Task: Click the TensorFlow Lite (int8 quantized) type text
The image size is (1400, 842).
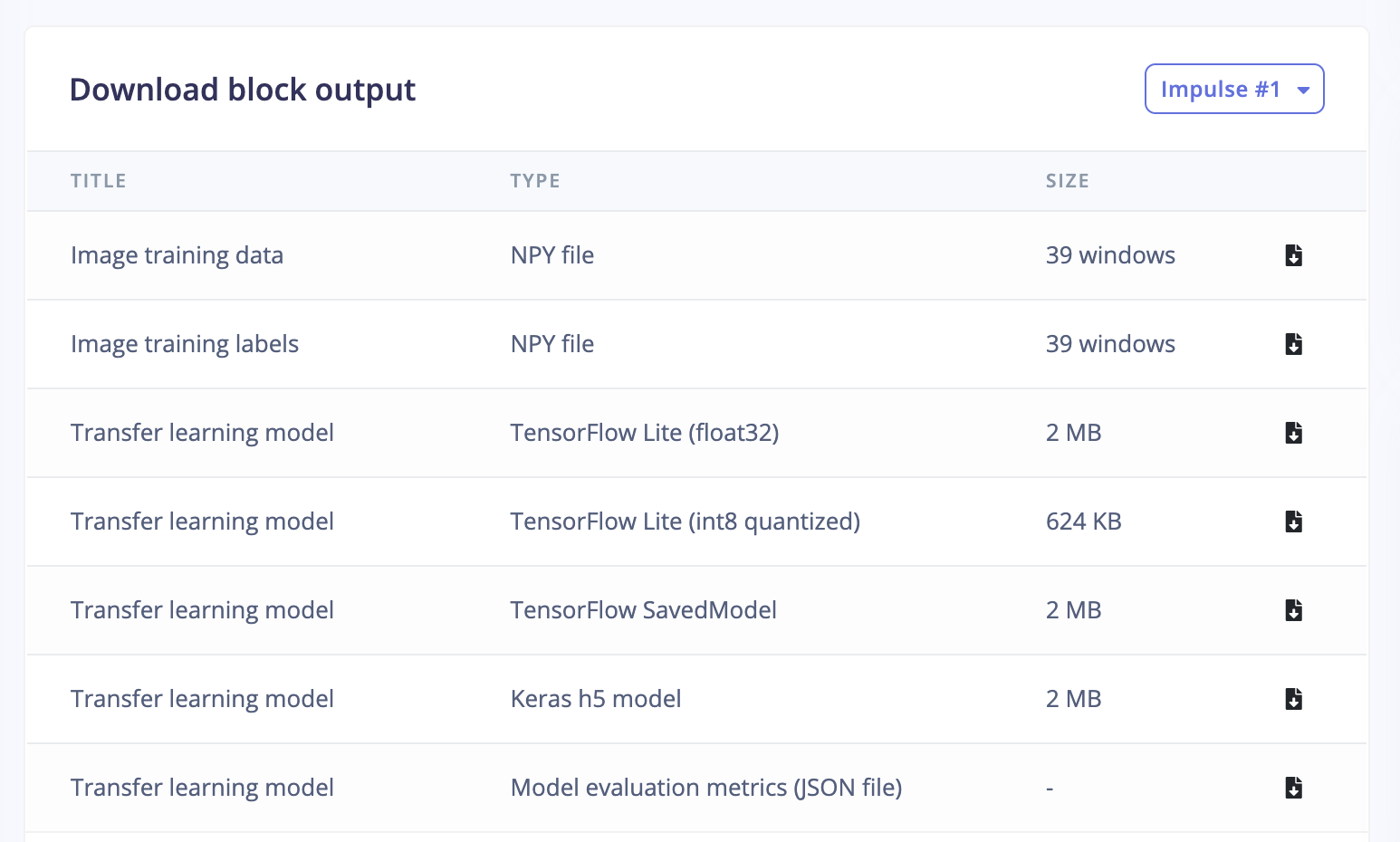Action: [686, 521]
